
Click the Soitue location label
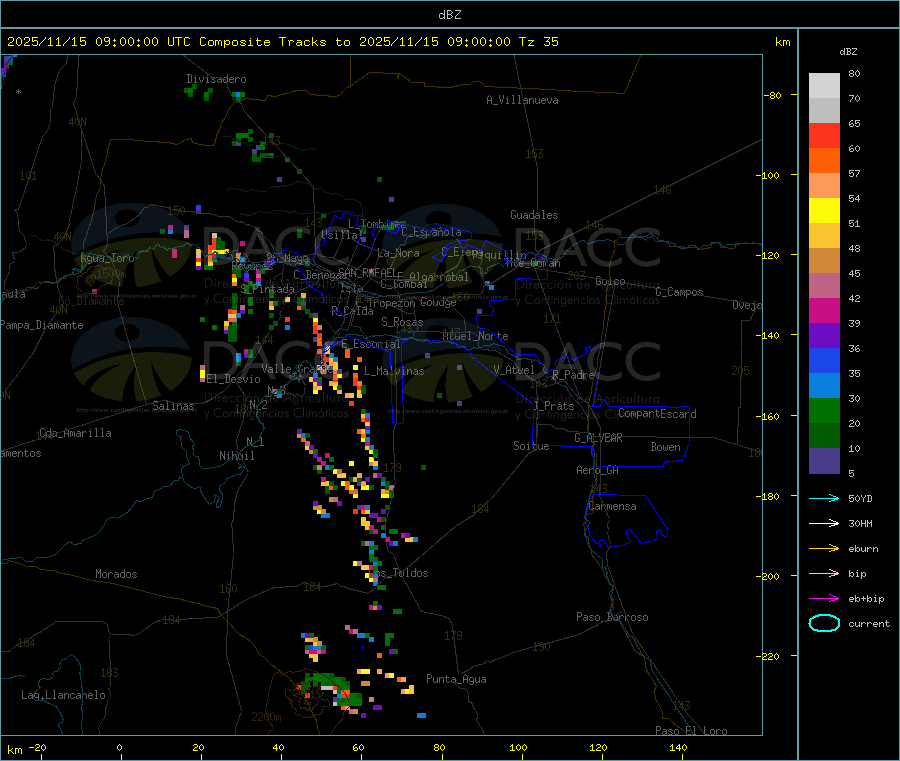click(x=531, y=446)
